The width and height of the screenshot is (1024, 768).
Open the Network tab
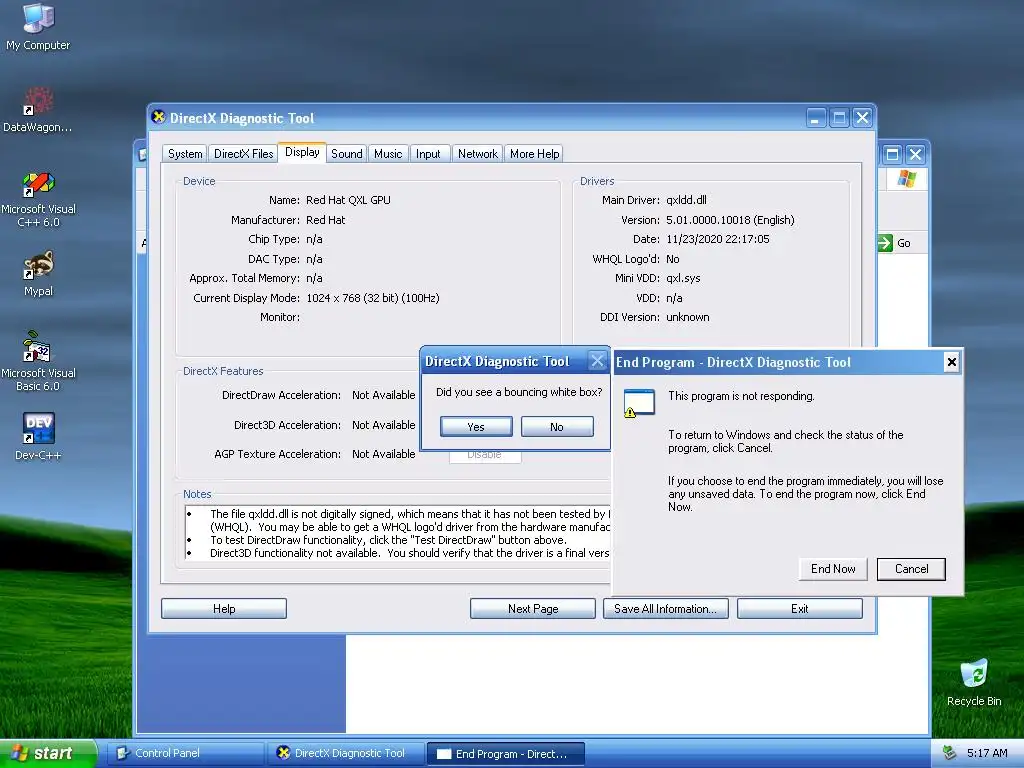pyautogui.click(x=477, y=153)
